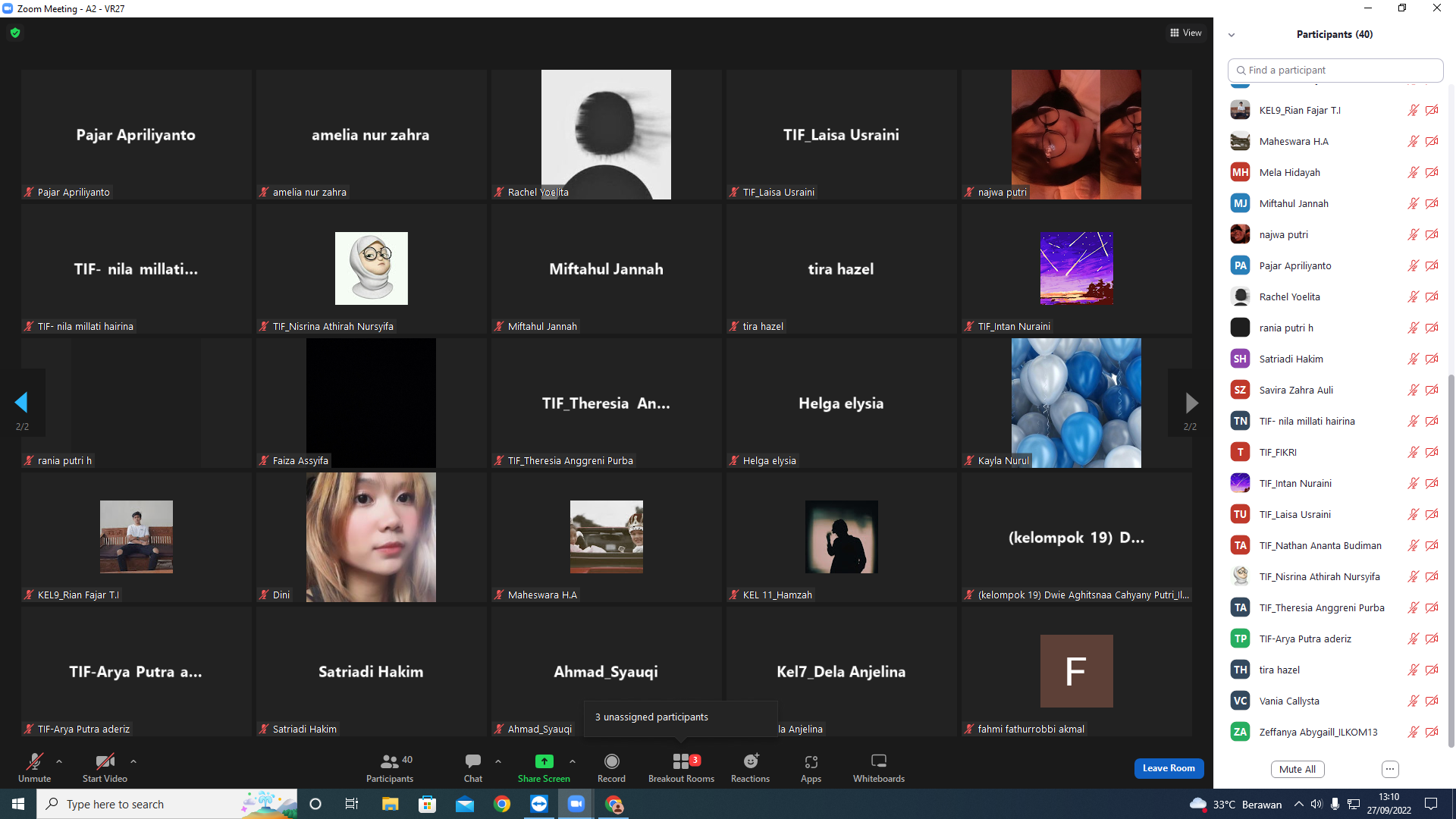Image resolution: width=1456 pixels, height=819 pixels.
Task: Click the Windows search box
Action: 167,804
